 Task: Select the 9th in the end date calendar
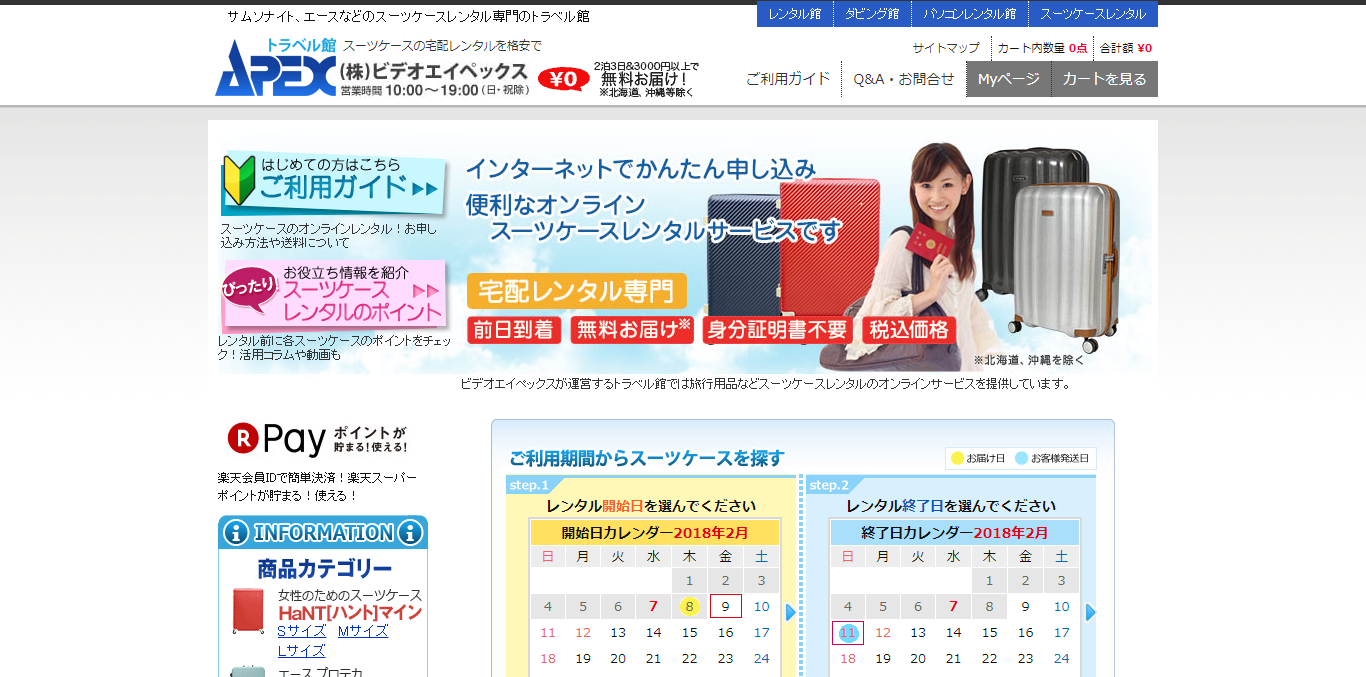click(1026, 606)
